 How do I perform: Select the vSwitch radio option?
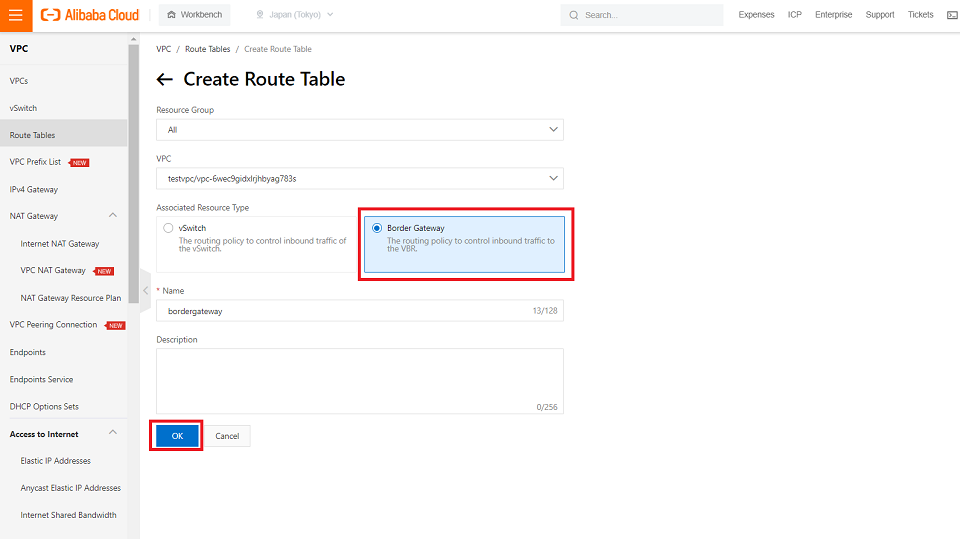(x=168, y=228)
